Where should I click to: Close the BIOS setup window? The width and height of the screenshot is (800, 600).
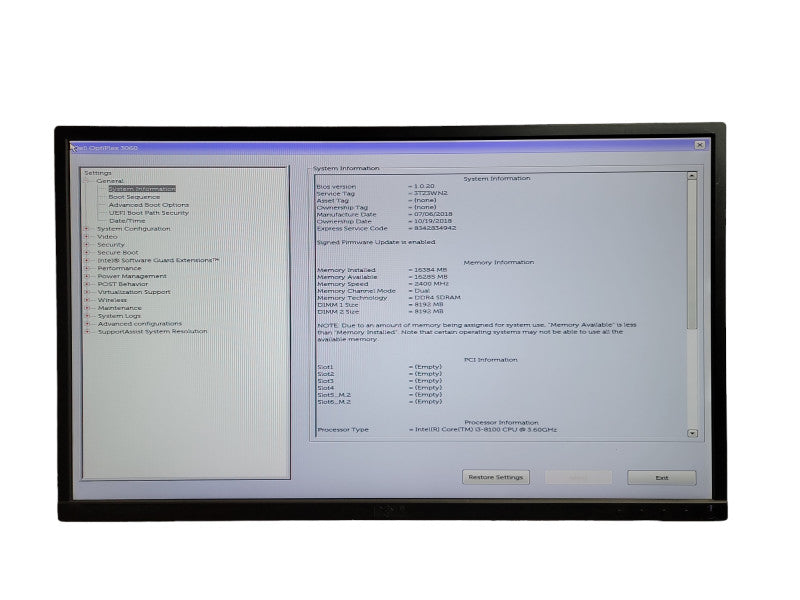click(x=700, y=145)
